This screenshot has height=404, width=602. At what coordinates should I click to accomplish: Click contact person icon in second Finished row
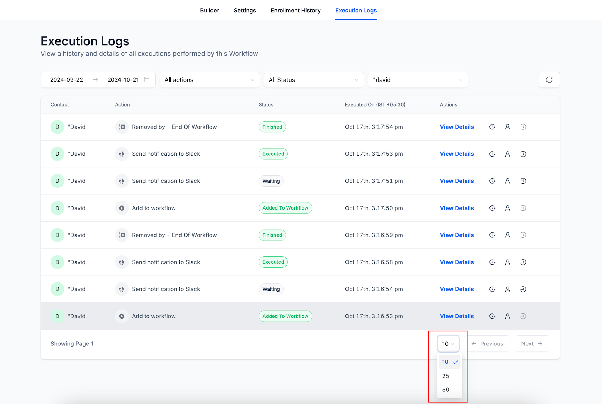tap(507, 235)
